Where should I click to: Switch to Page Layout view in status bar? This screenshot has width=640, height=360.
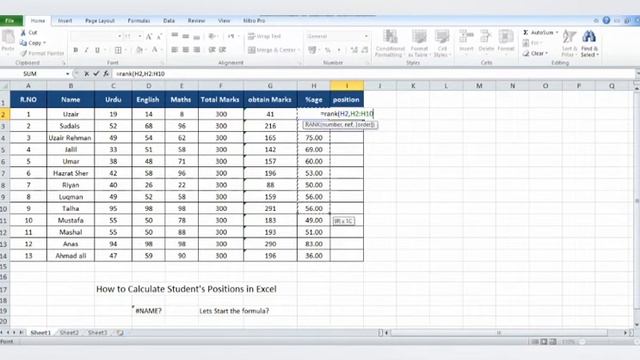[544, 342]
